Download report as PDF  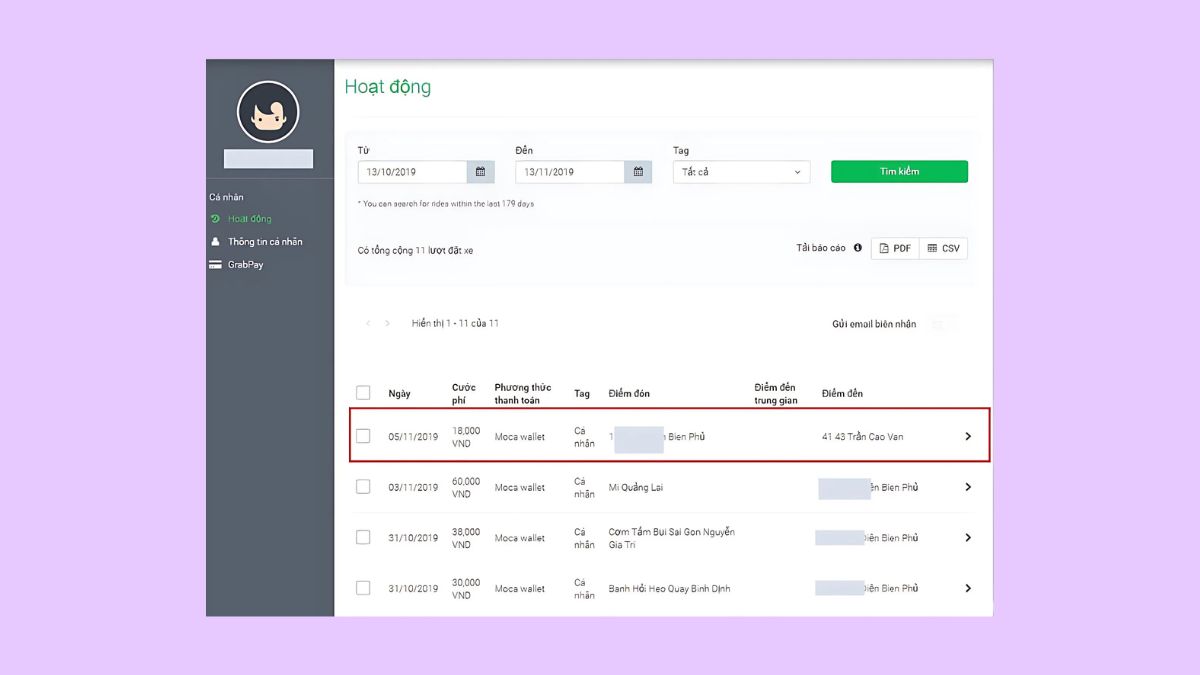[x=895, y=248]
